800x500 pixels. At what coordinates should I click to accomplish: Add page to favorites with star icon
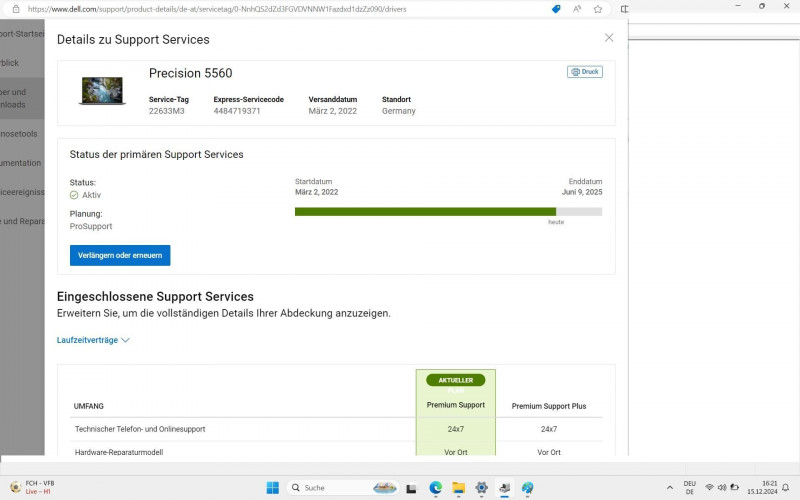tap(597, 9)
